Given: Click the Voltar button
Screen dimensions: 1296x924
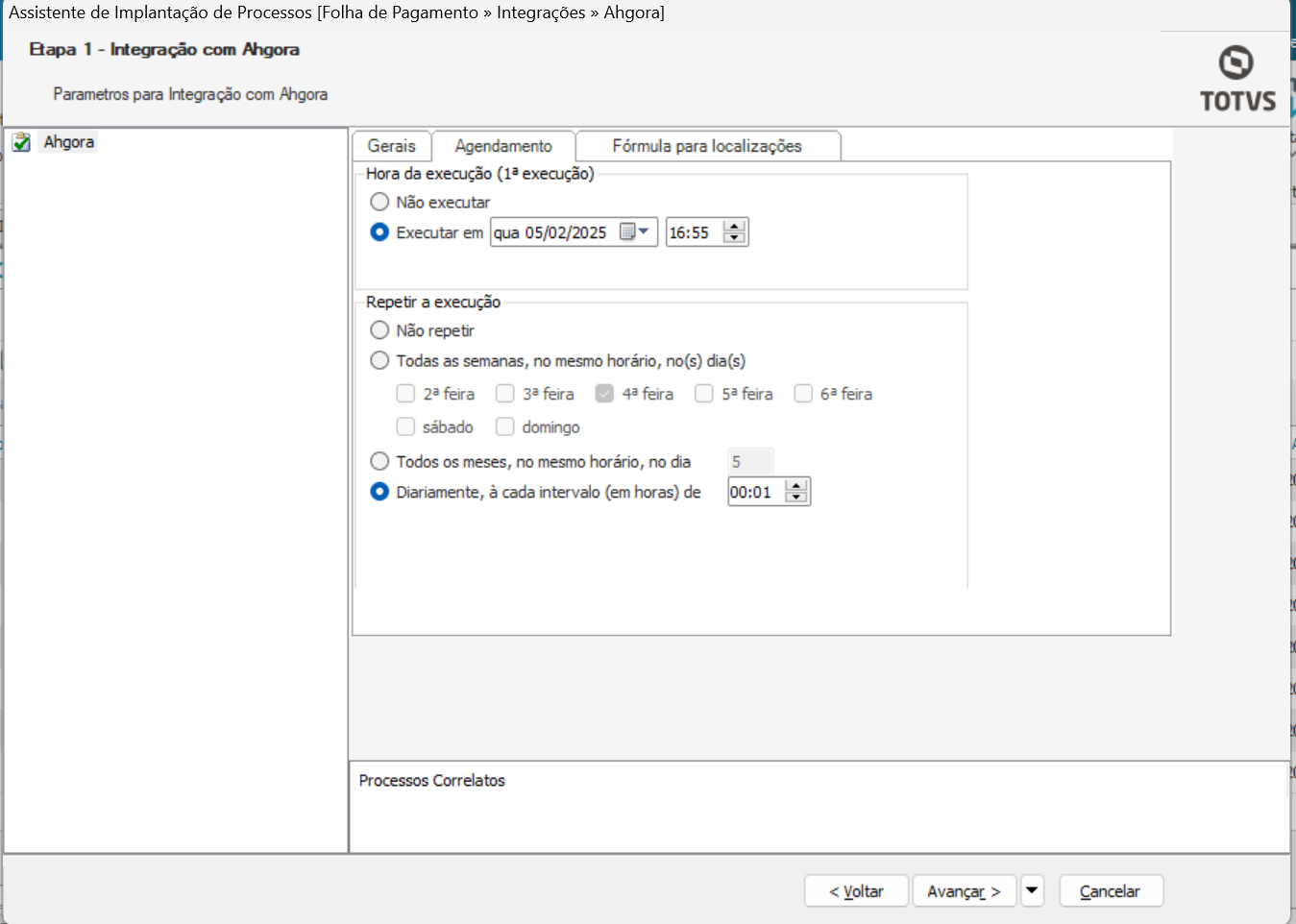Looking at the screenshot, I should tap(857, 890).
